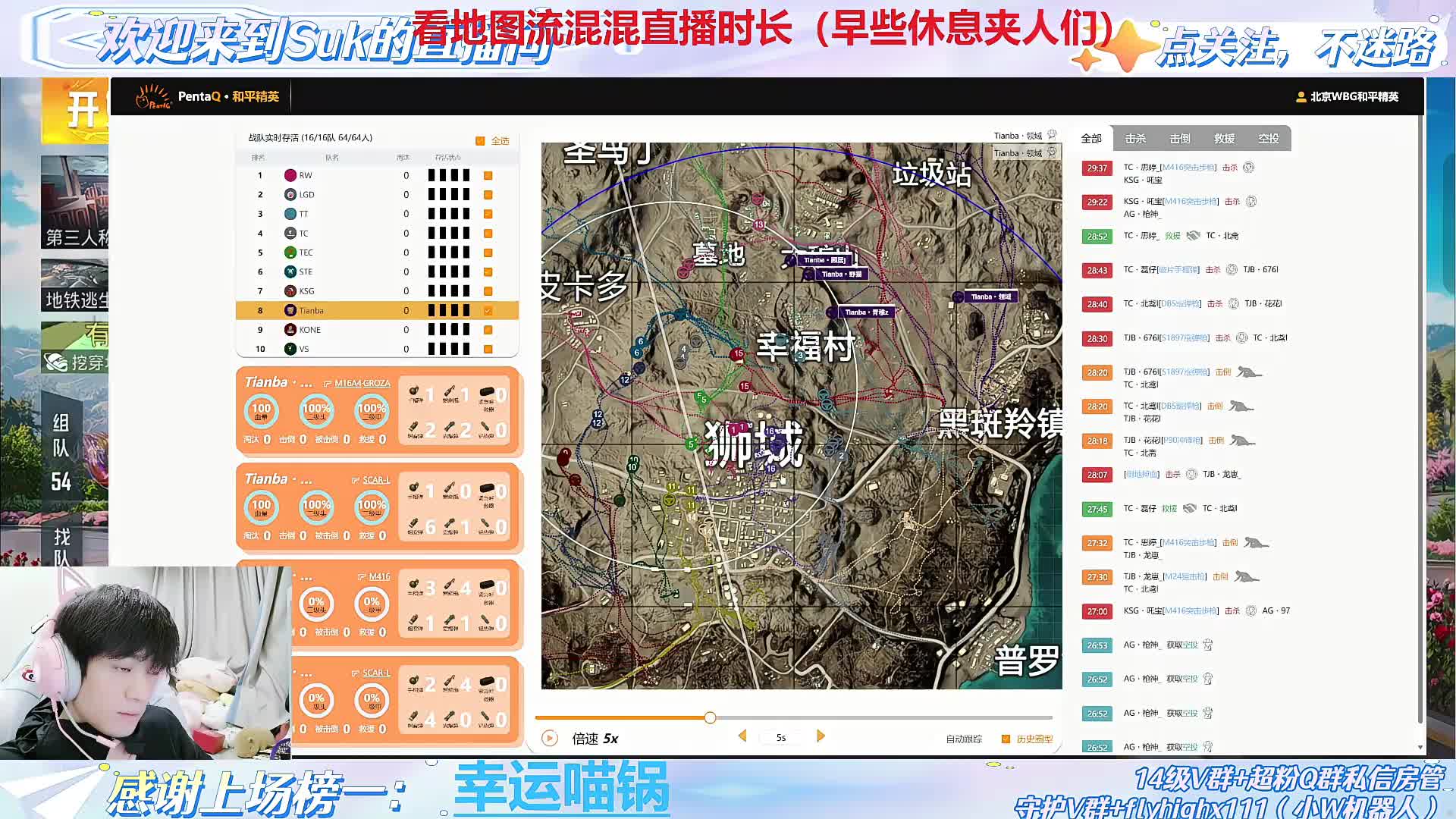Click the Tianba · 领域 top label icon
1456x819 pixels.
click(1052, 135)
